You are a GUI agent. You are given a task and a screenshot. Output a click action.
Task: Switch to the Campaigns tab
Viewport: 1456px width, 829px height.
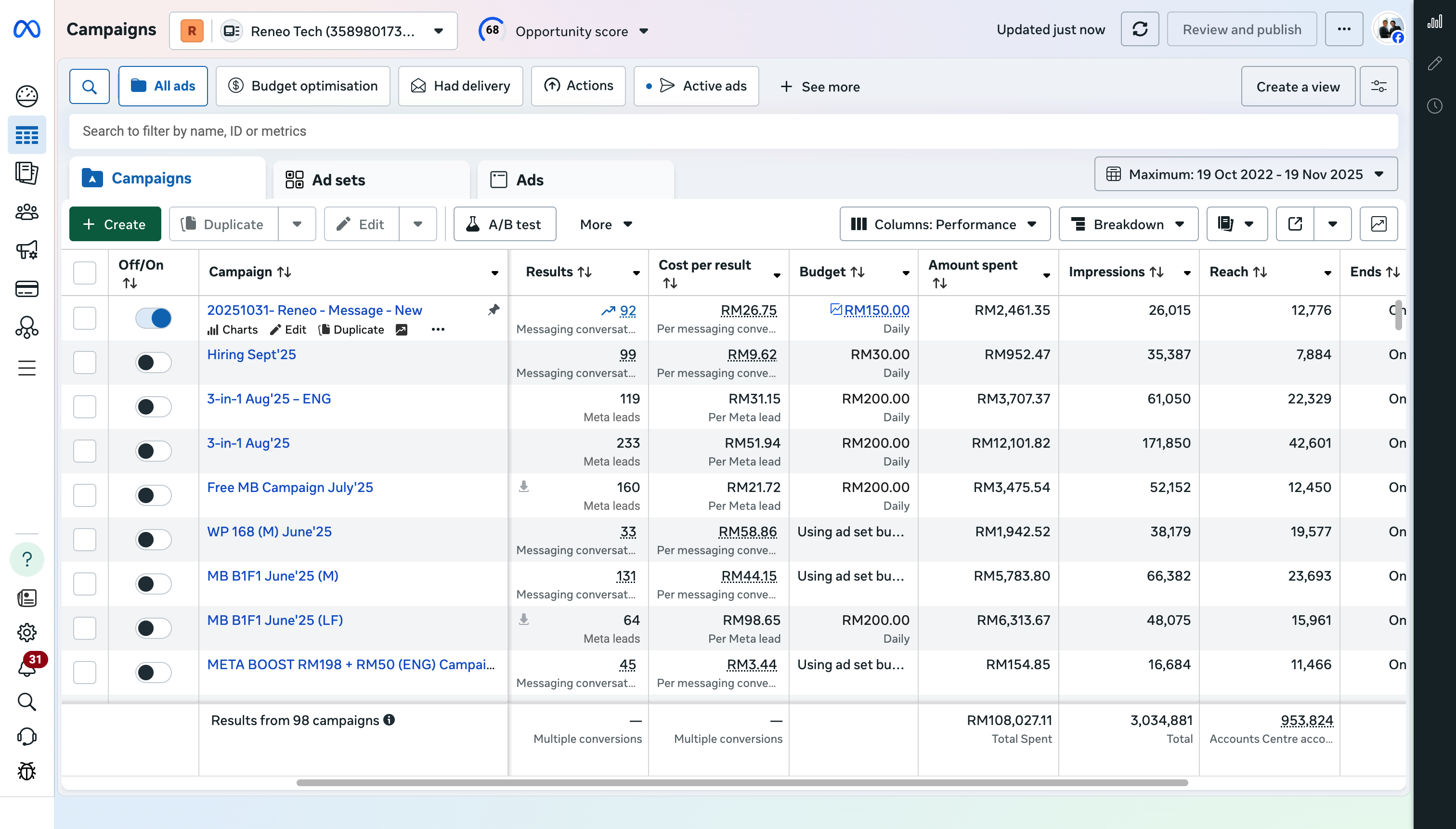coord(168,178)
